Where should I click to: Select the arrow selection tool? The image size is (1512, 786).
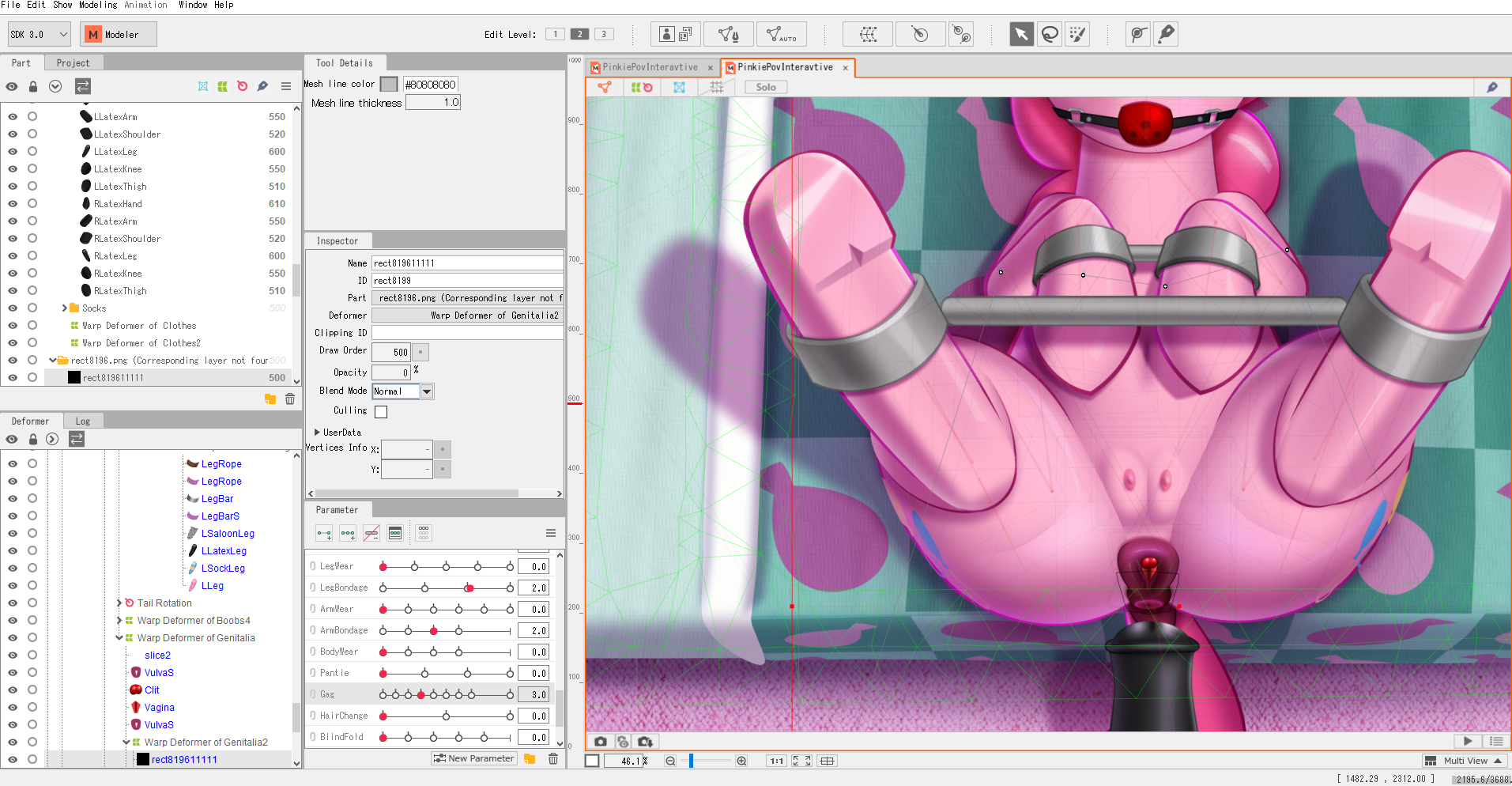(1020, 34)
